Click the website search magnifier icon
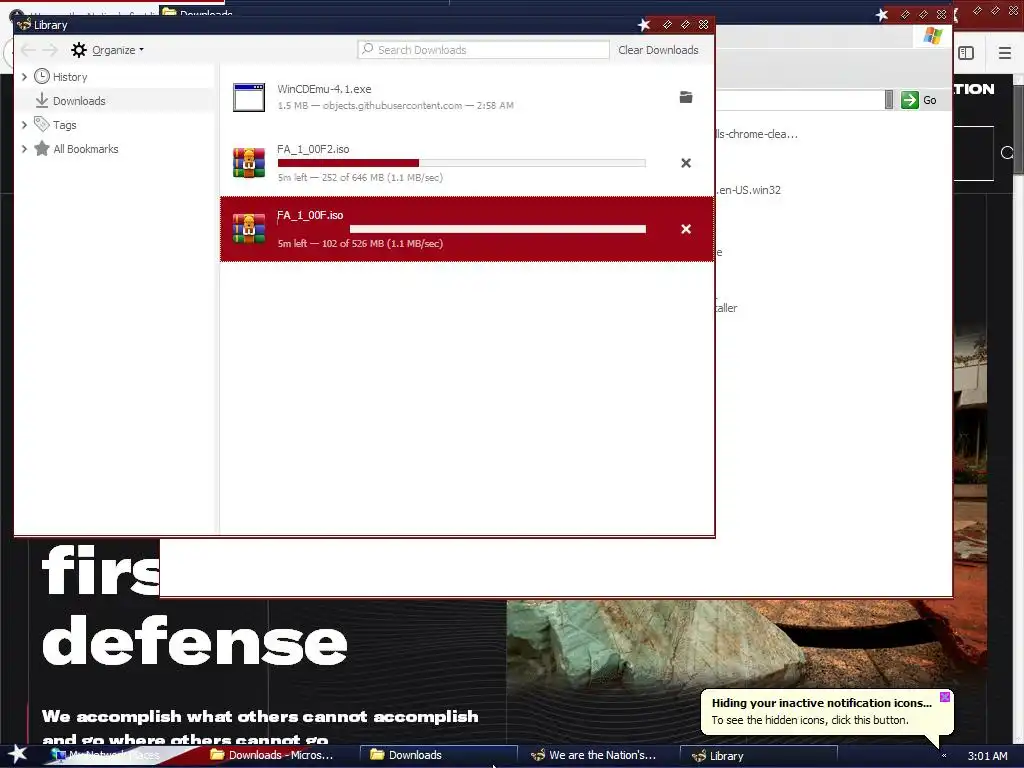 1006,153
